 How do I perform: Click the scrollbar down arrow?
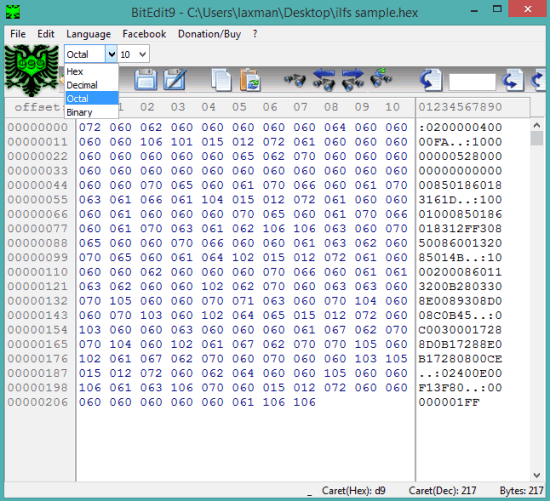[537, 475]
